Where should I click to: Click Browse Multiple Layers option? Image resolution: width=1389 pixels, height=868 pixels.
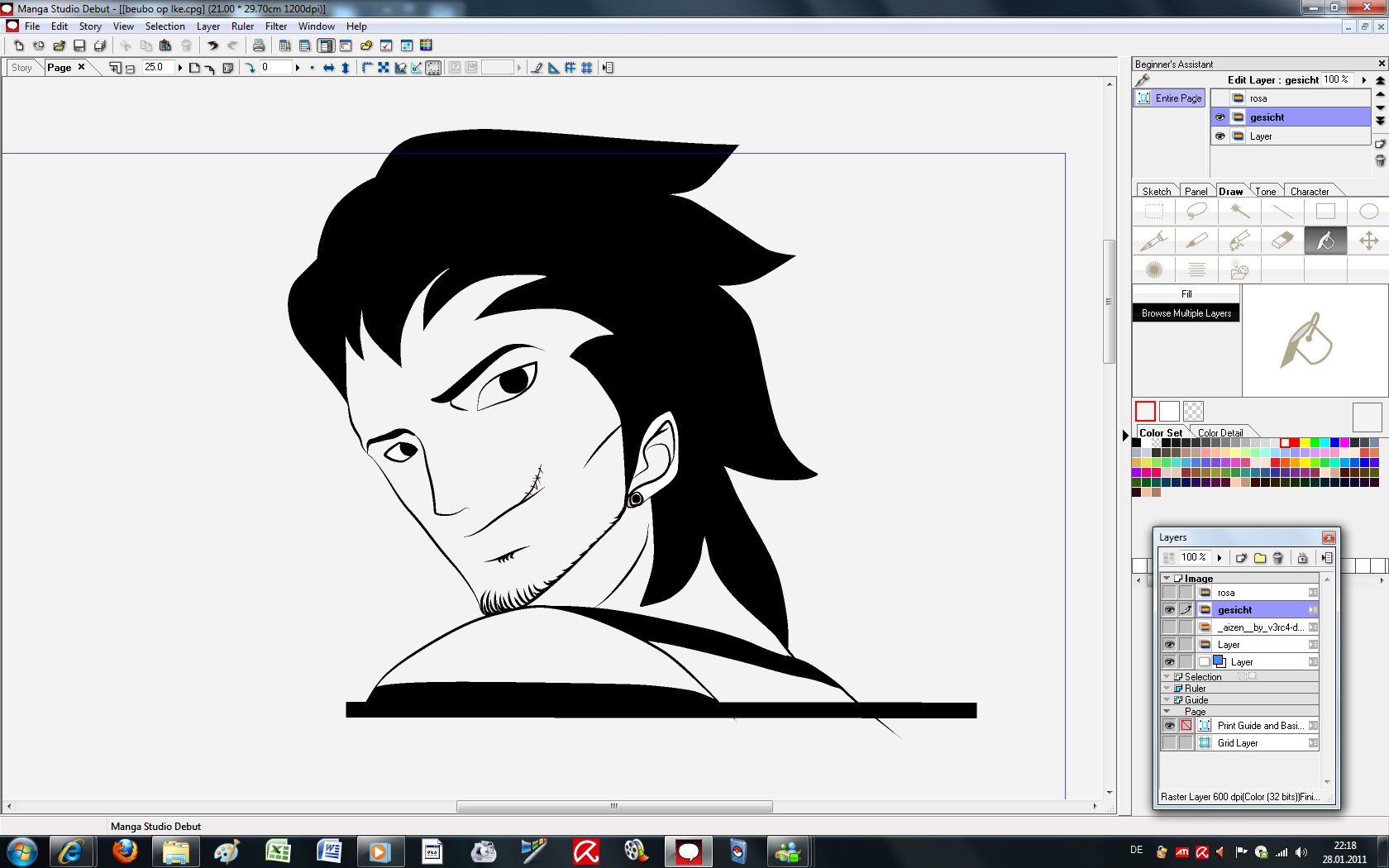point(1186,313)
